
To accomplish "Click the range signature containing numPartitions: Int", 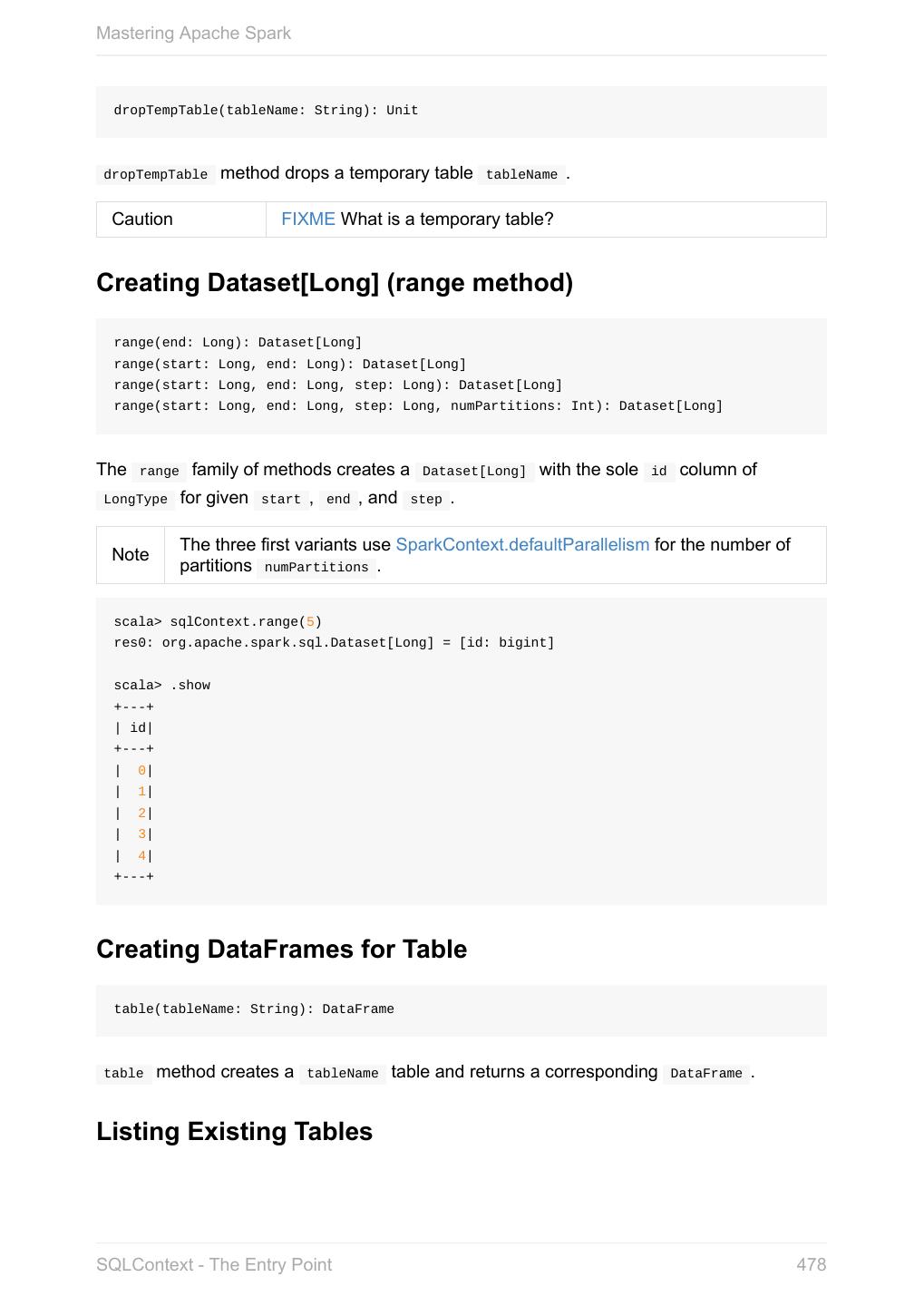I will tap(418, 406).
